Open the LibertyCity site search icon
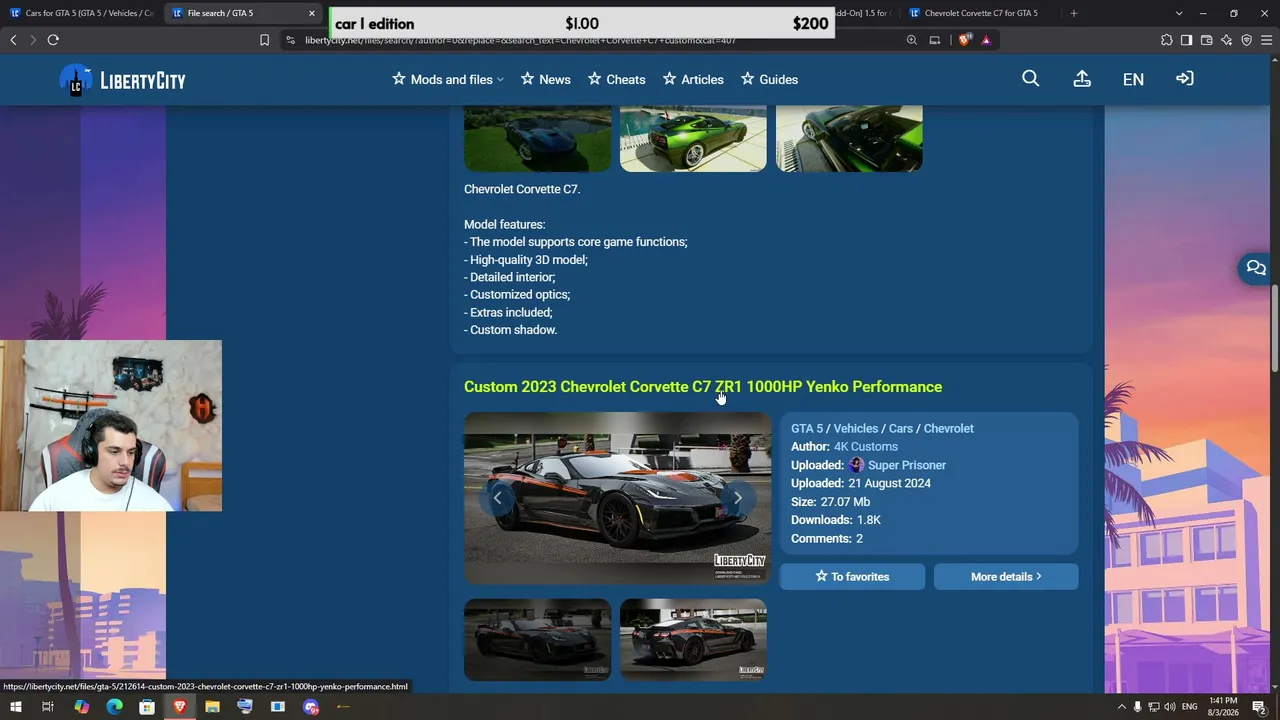The image size is (1280, 720). [x=1030, y=79]
